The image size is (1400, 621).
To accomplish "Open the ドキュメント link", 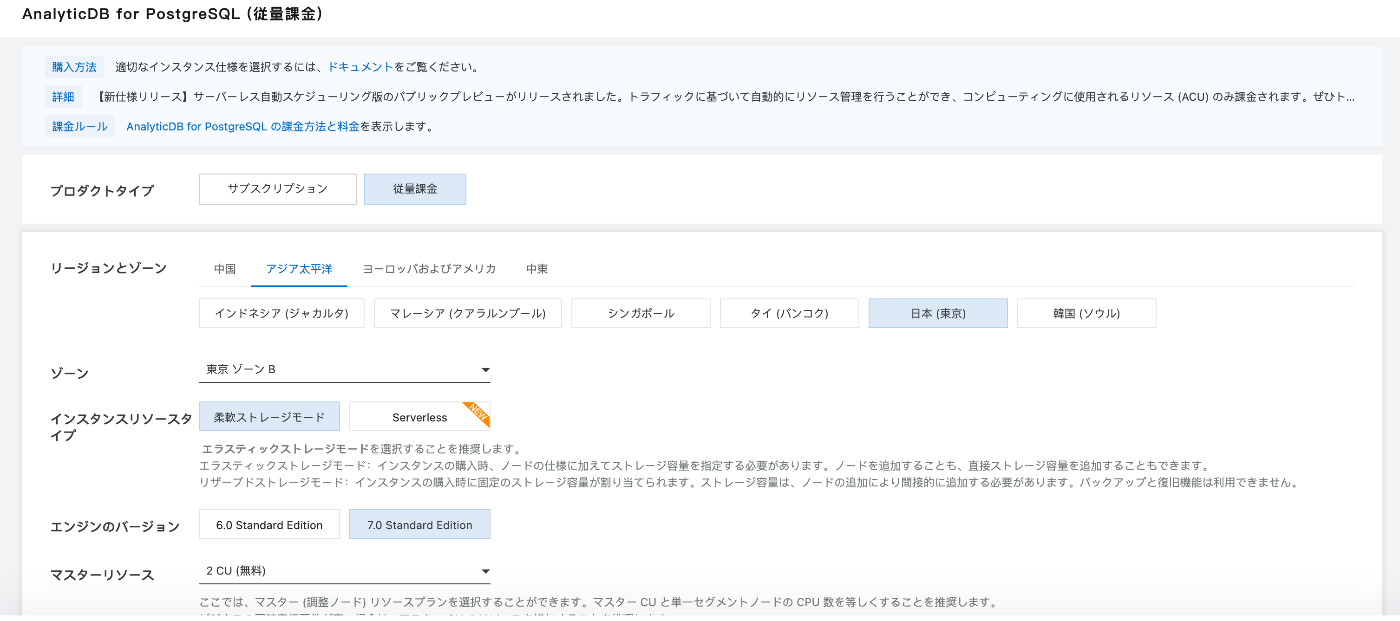I will pyautogui.click(x=360, y=67).
